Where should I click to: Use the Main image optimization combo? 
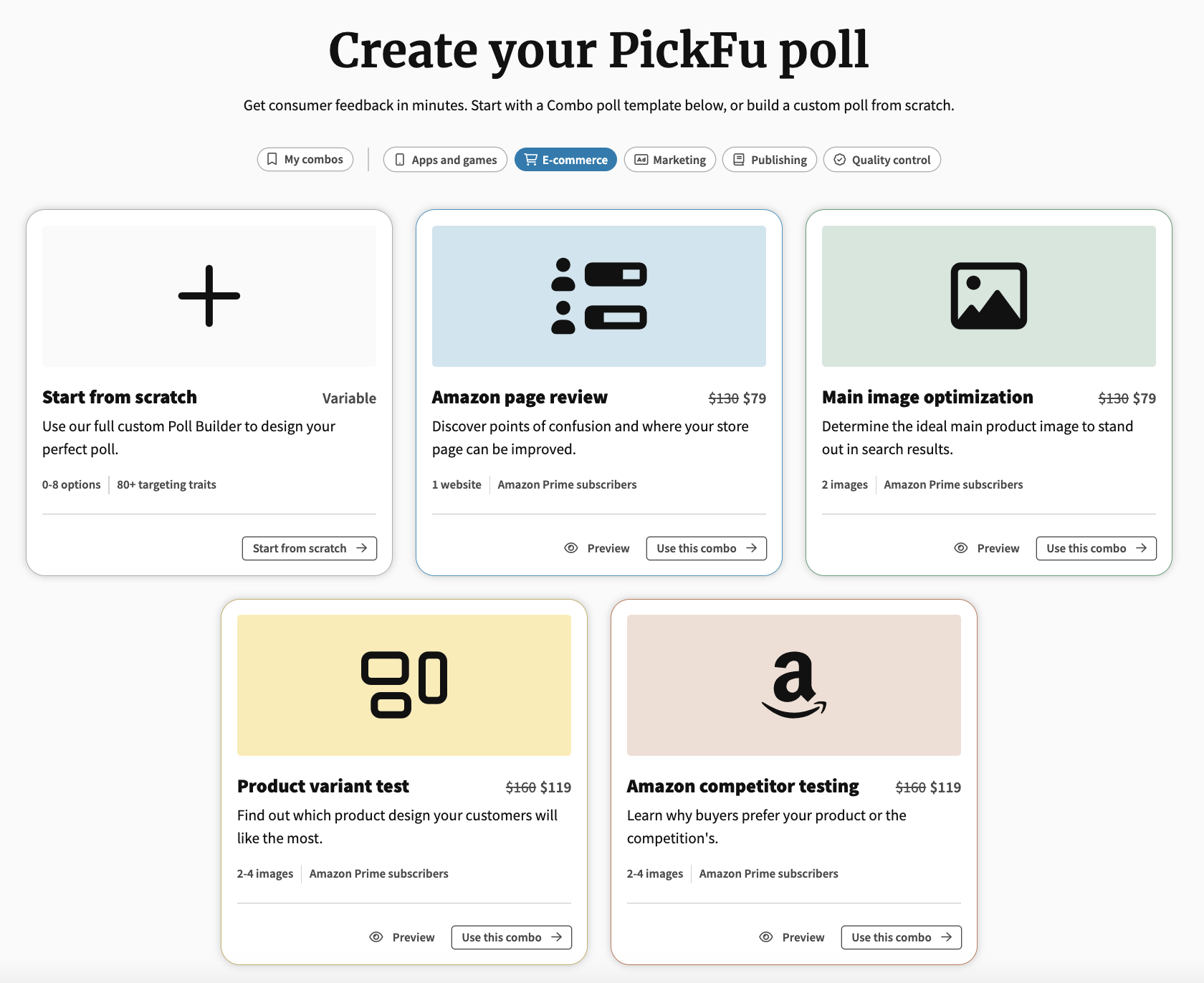click(x=1096, y=548)
